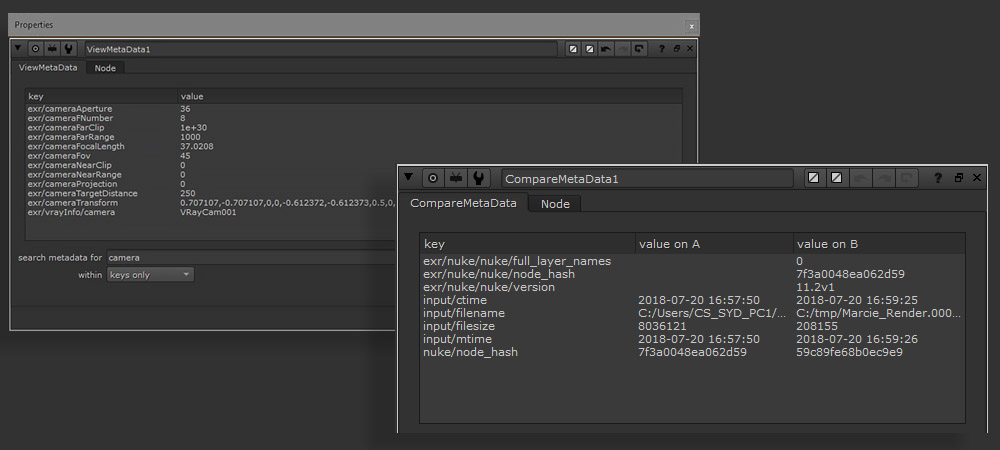Viewport: 1000px width, 450px height.
Task: Edit the CompareMetaData1 node name field
Action: [x=647, y=179]
